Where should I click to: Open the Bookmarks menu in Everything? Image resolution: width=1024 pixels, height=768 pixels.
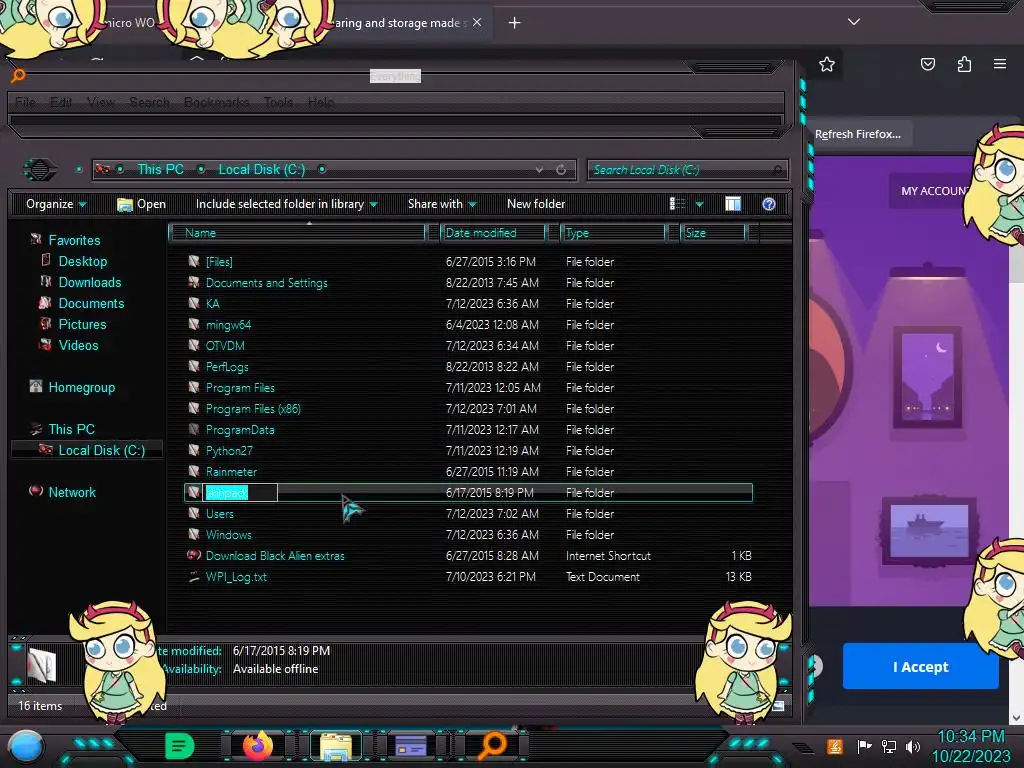tap(216, 102)
